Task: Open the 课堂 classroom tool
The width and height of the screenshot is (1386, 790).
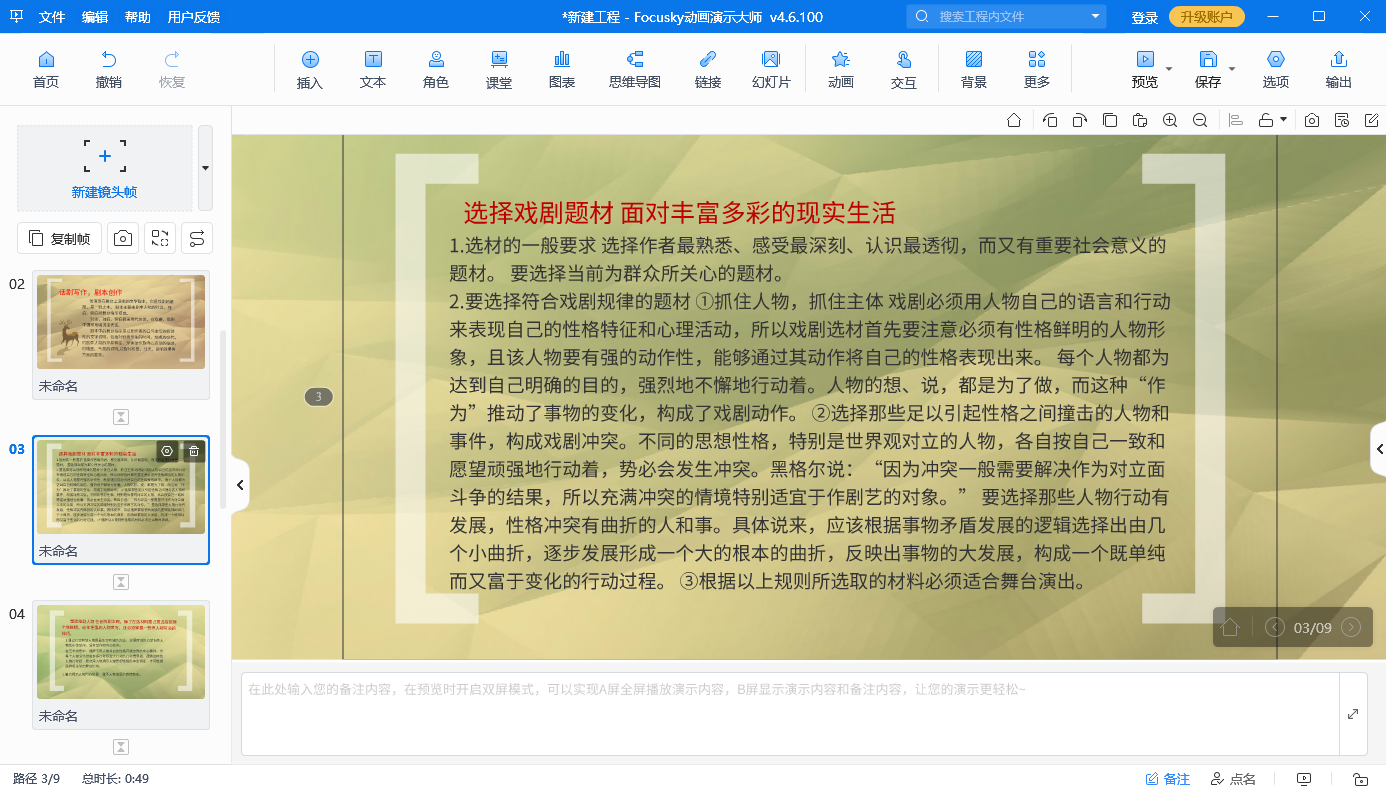Action: tap(499, 69)
